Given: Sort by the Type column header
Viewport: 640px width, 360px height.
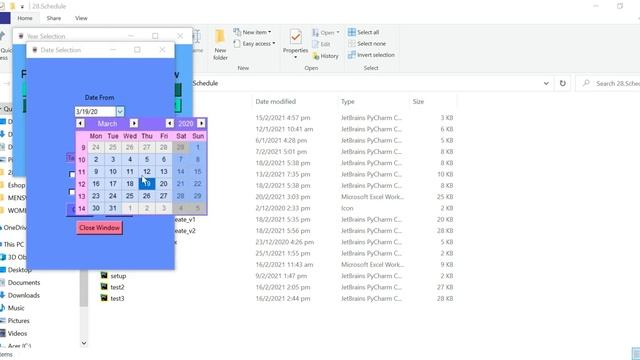Looking at the screenshot, I should [x=348, y=101].
